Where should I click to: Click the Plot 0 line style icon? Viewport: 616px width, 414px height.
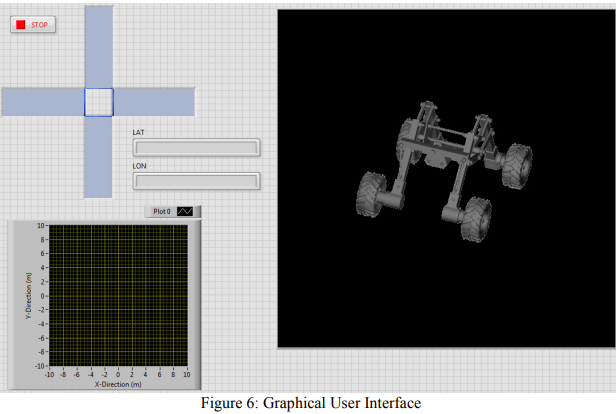185,211
